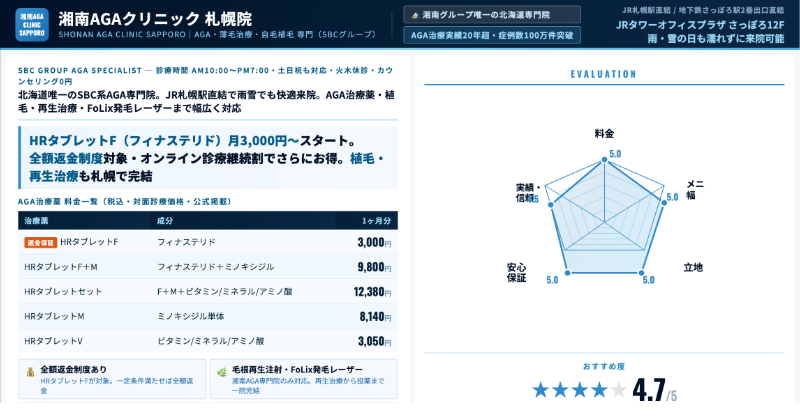Click the 4.7 recommendation score

pyautogui.click(x=648, y=390)
